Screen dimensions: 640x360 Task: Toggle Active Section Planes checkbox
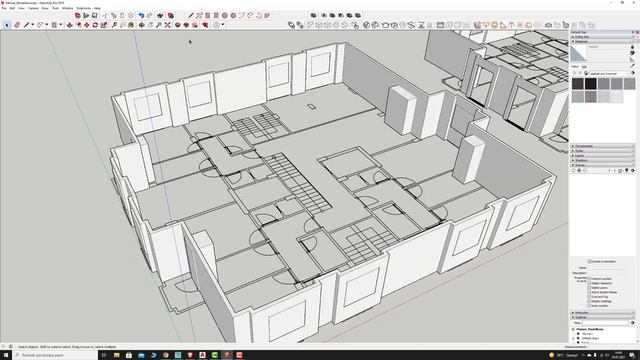[x=589, y=292]
